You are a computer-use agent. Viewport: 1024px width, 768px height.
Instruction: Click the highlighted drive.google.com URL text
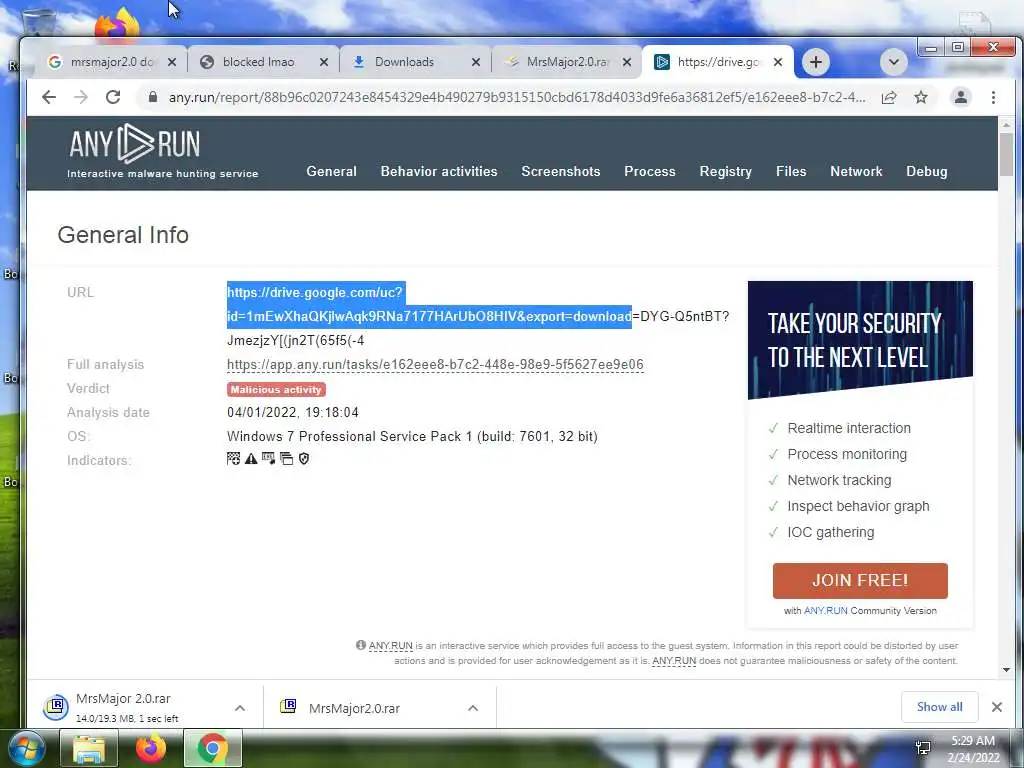(429, 304)
